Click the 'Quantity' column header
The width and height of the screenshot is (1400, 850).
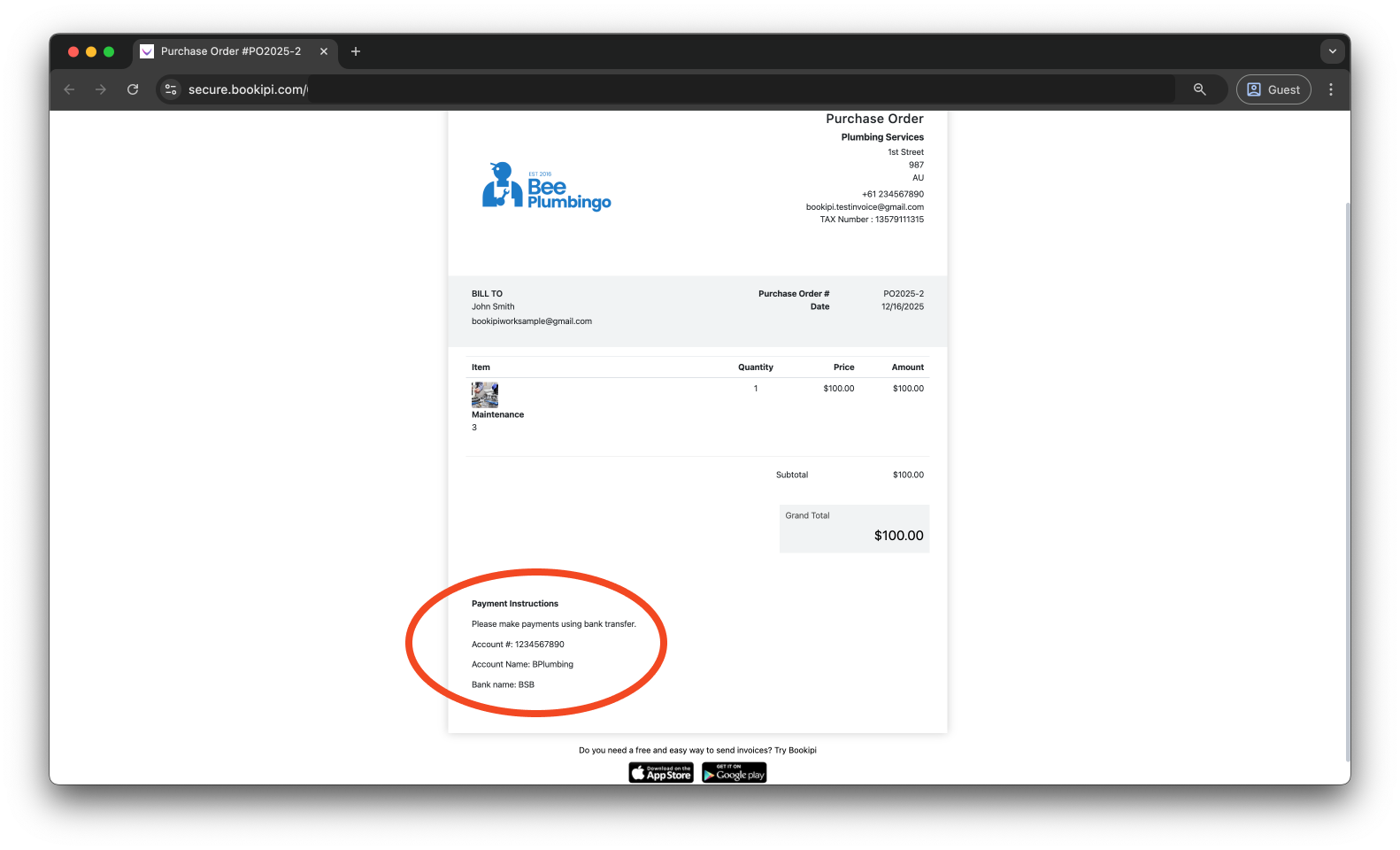pos(756,367)
